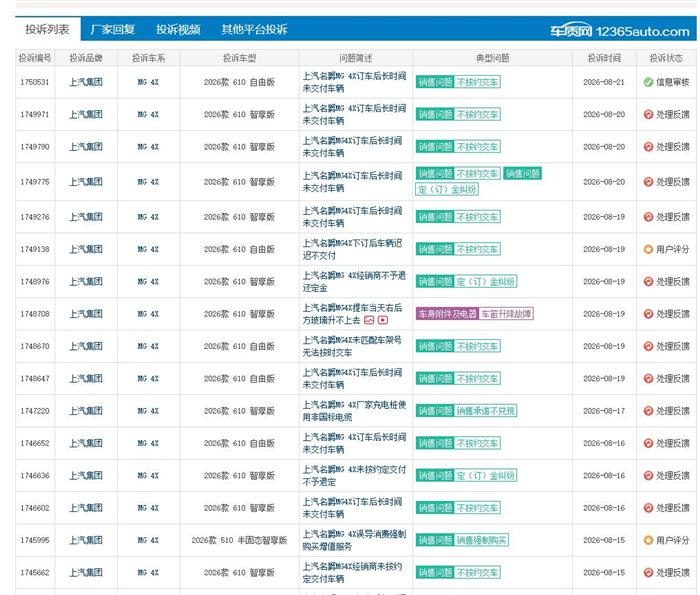Viewport: 700px width, 595px height.
Task: Click 销售问题 tag in complaint 1749138
Action: pyautogui.click(x=435, y=249)
